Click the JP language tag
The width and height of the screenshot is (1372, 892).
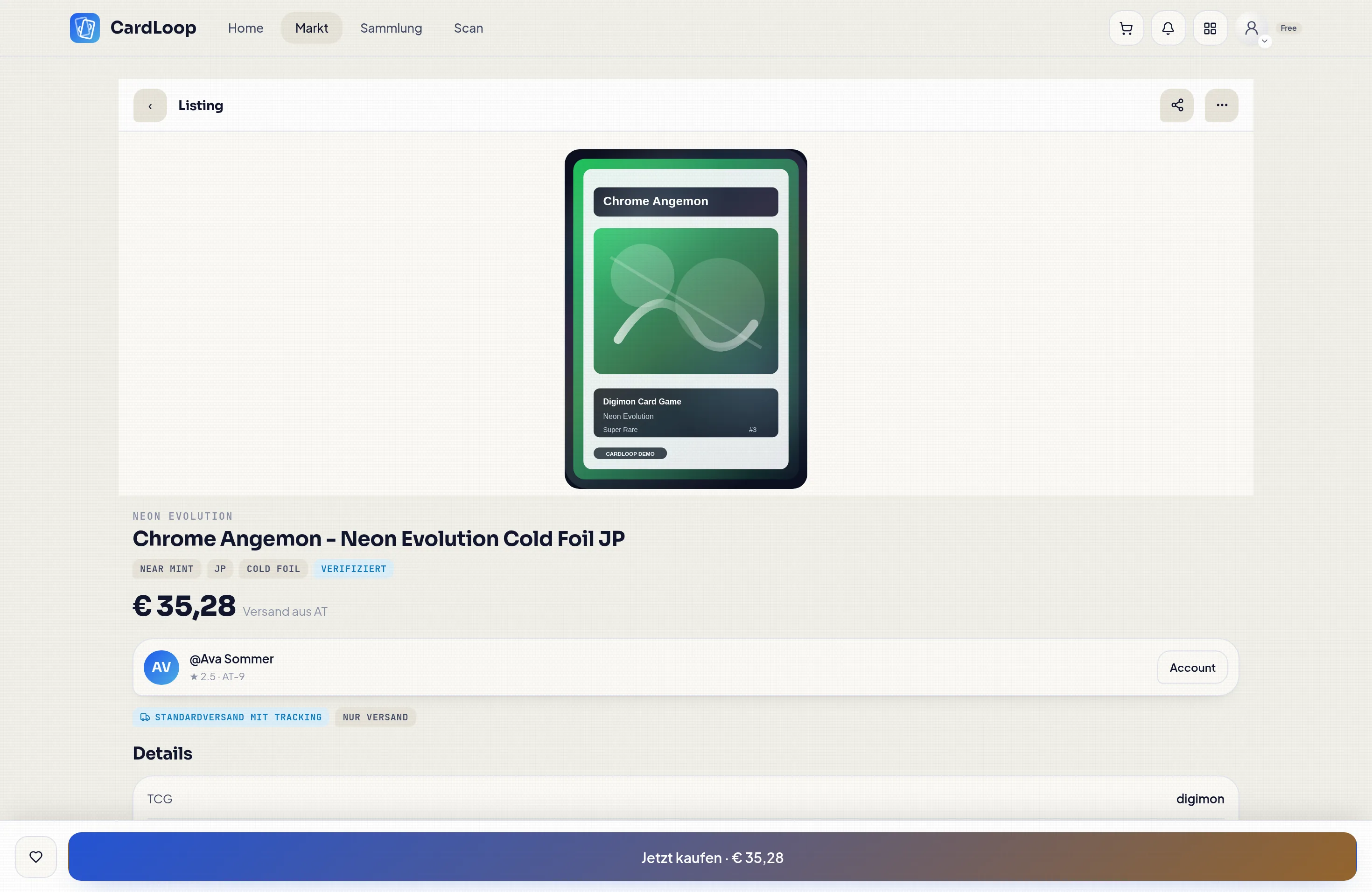point(220,569)
